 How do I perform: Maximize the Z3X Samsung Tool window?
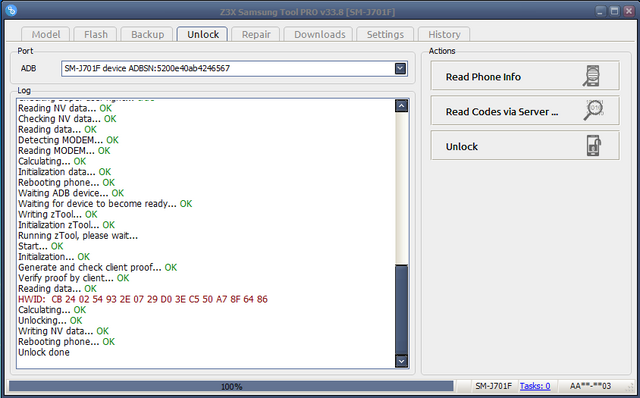[614, 11]
